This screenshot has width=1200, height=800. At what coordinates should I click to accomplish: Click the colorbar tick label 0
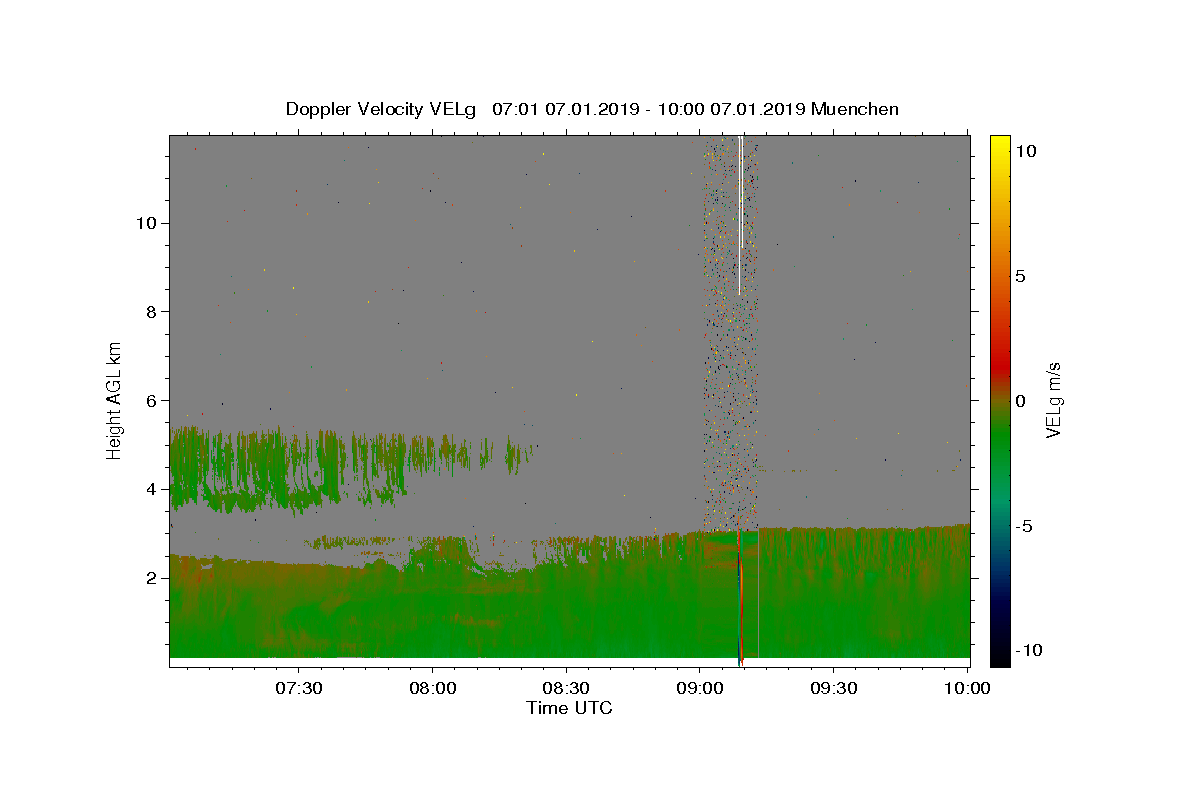[x=1020, y=401]
